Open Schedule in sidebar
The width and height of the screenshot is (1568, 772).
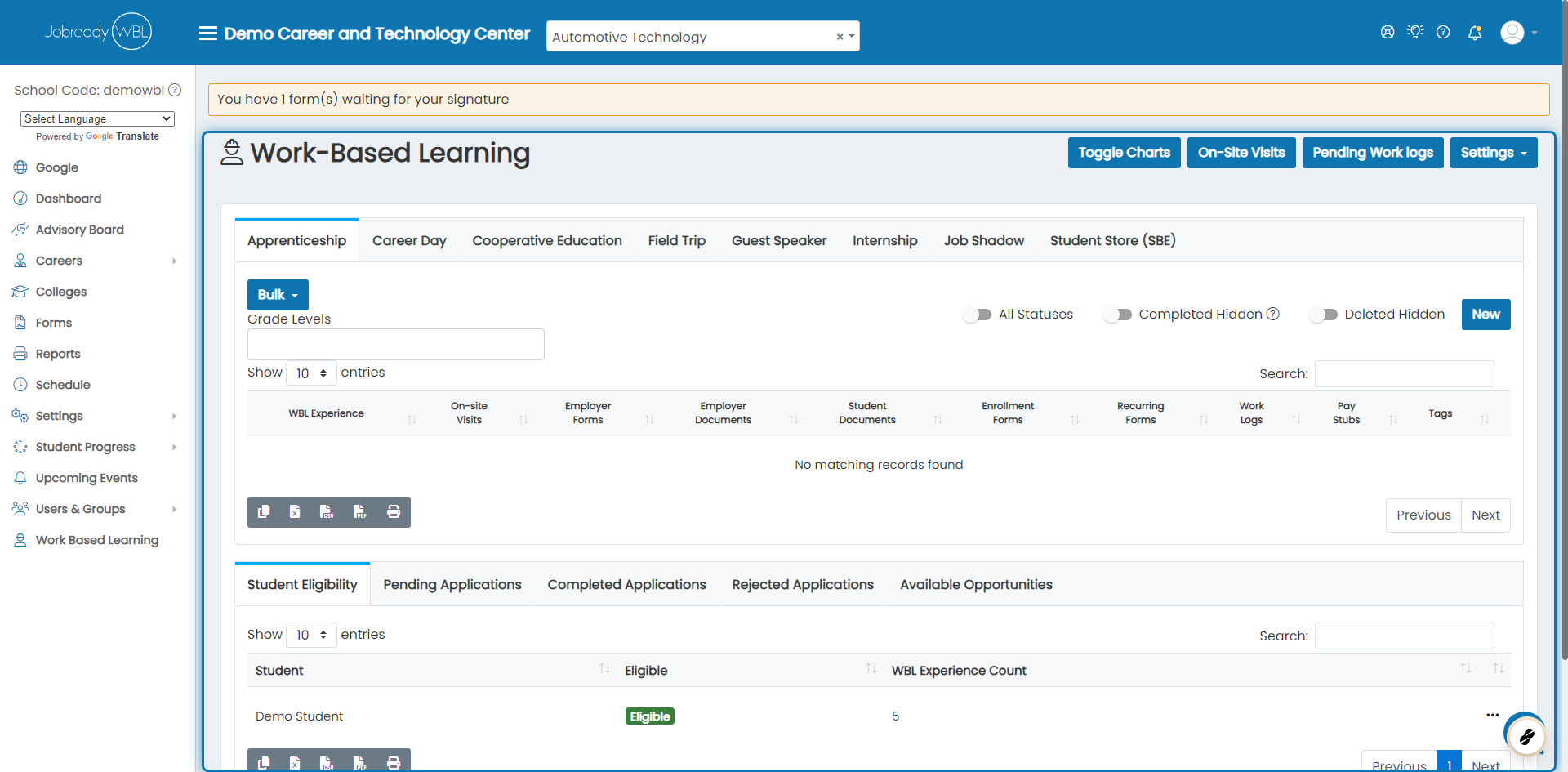pyautogui.click(x=63, y=385)
